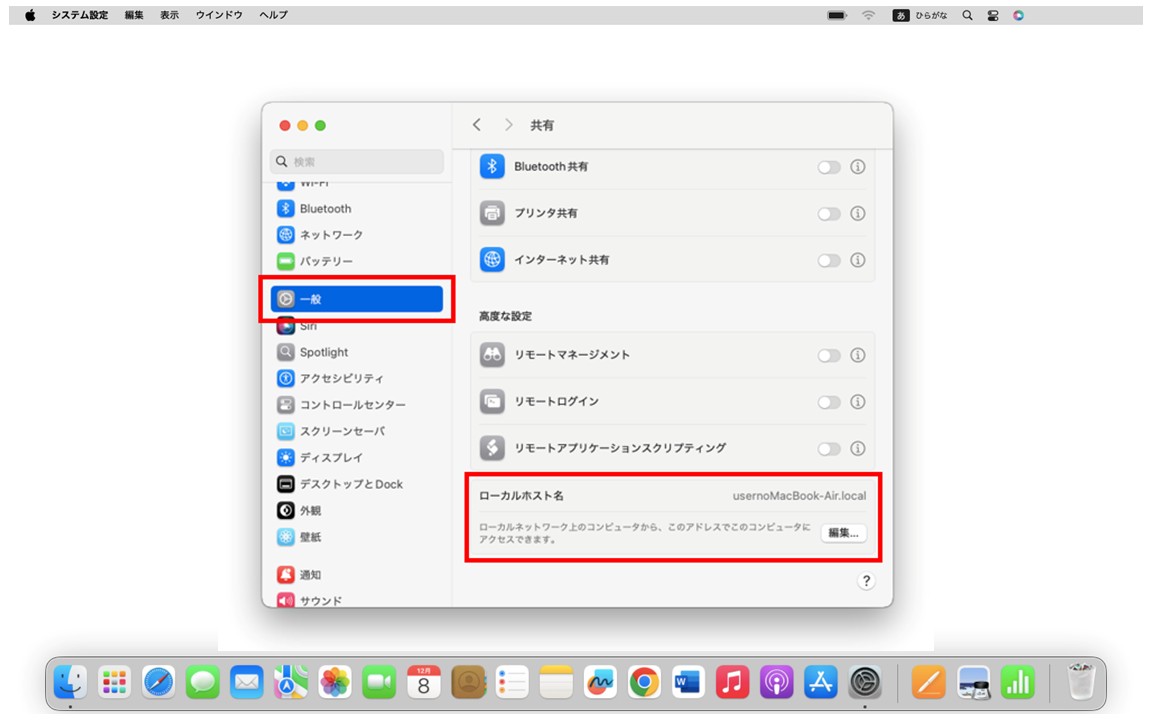Enable リモートログイン

829,402
